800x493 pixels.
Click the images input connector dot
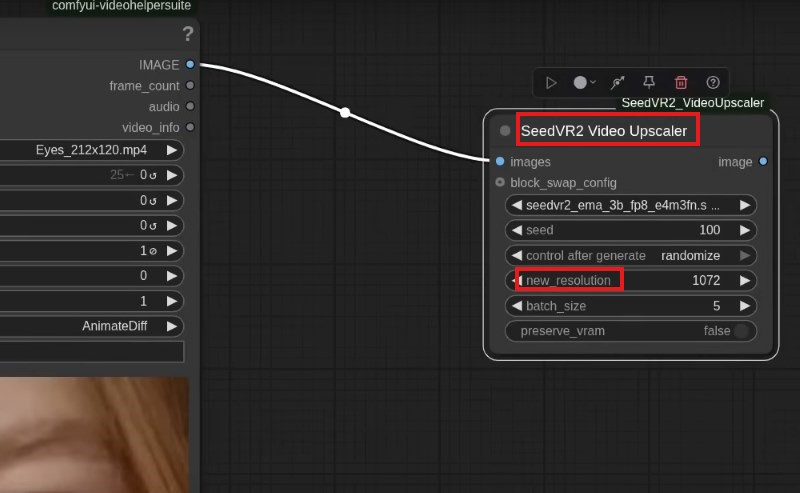pos(500,161)
